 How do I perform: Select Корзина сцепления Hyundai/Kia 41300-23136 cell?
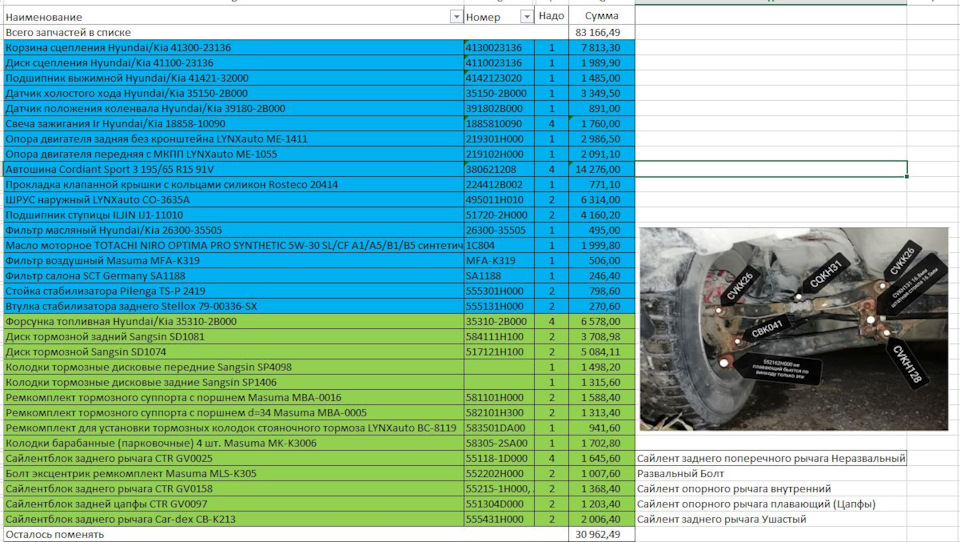(233, 48)
